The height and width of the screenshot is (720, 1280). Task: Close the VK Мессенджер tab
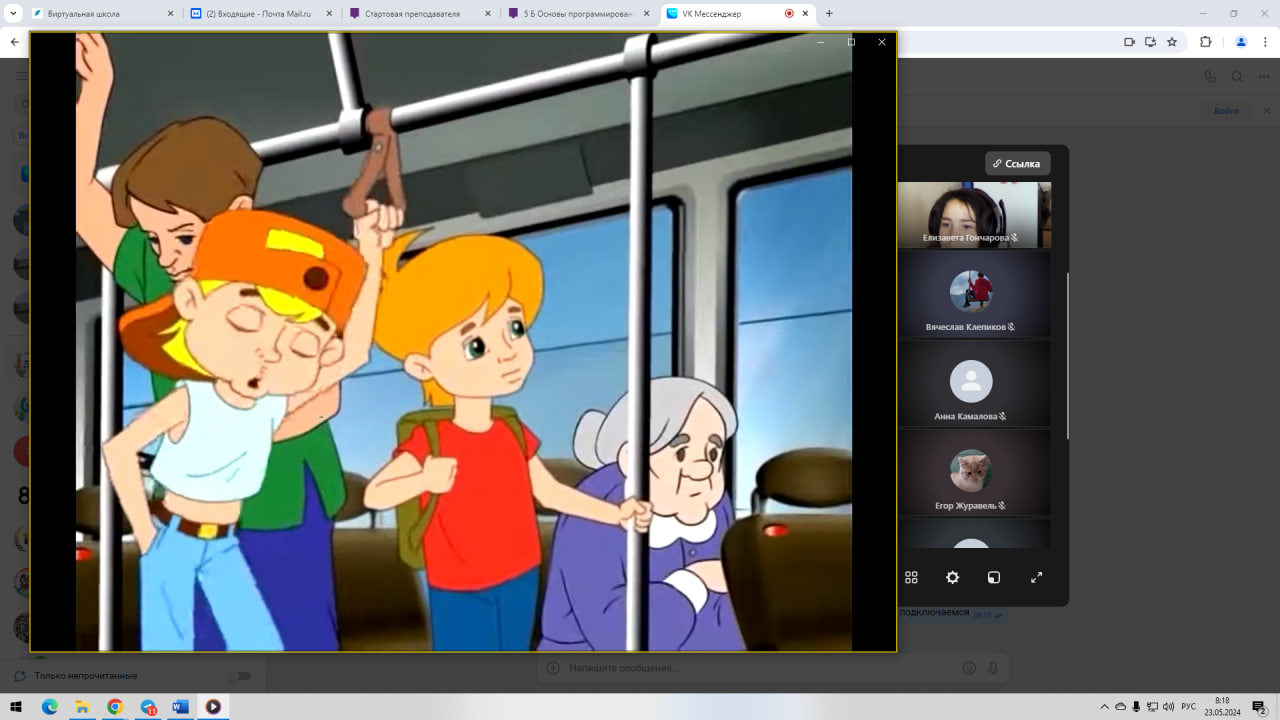coord(806,14)
